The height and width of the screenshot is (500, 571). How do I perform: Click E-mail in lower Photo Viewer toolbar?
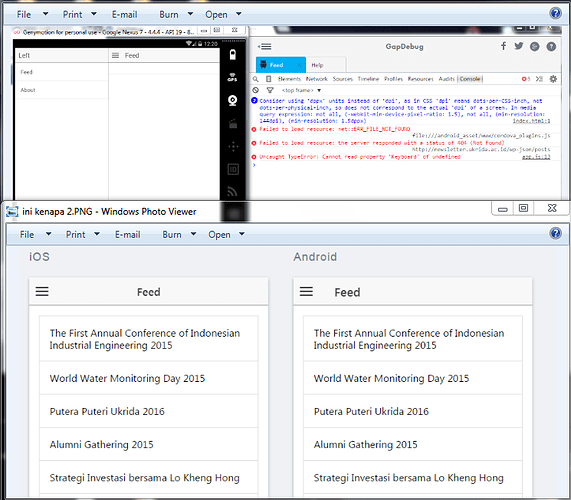127,235
